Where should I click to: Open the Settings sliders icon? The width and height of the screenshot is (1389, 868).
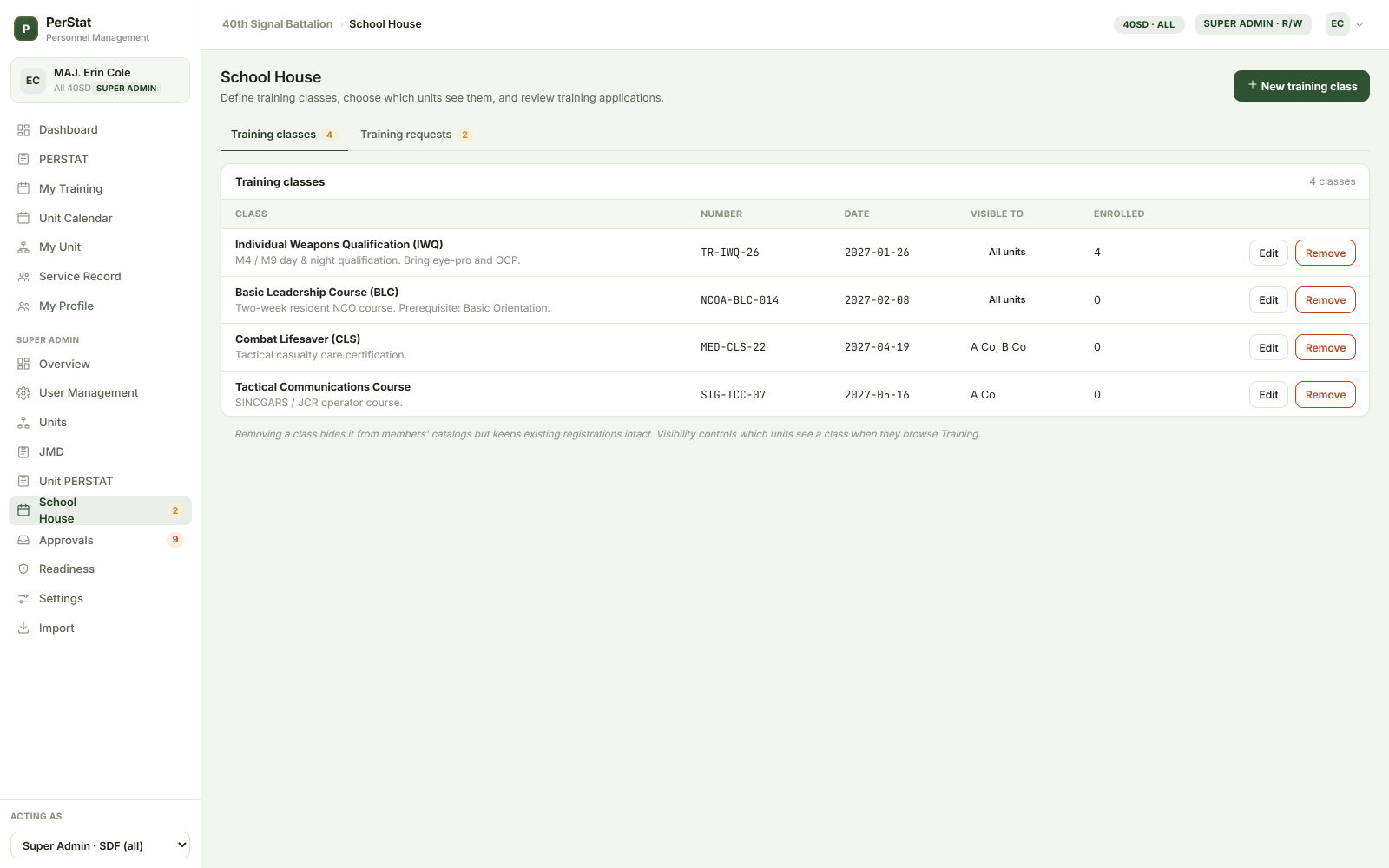pos(23,599)
